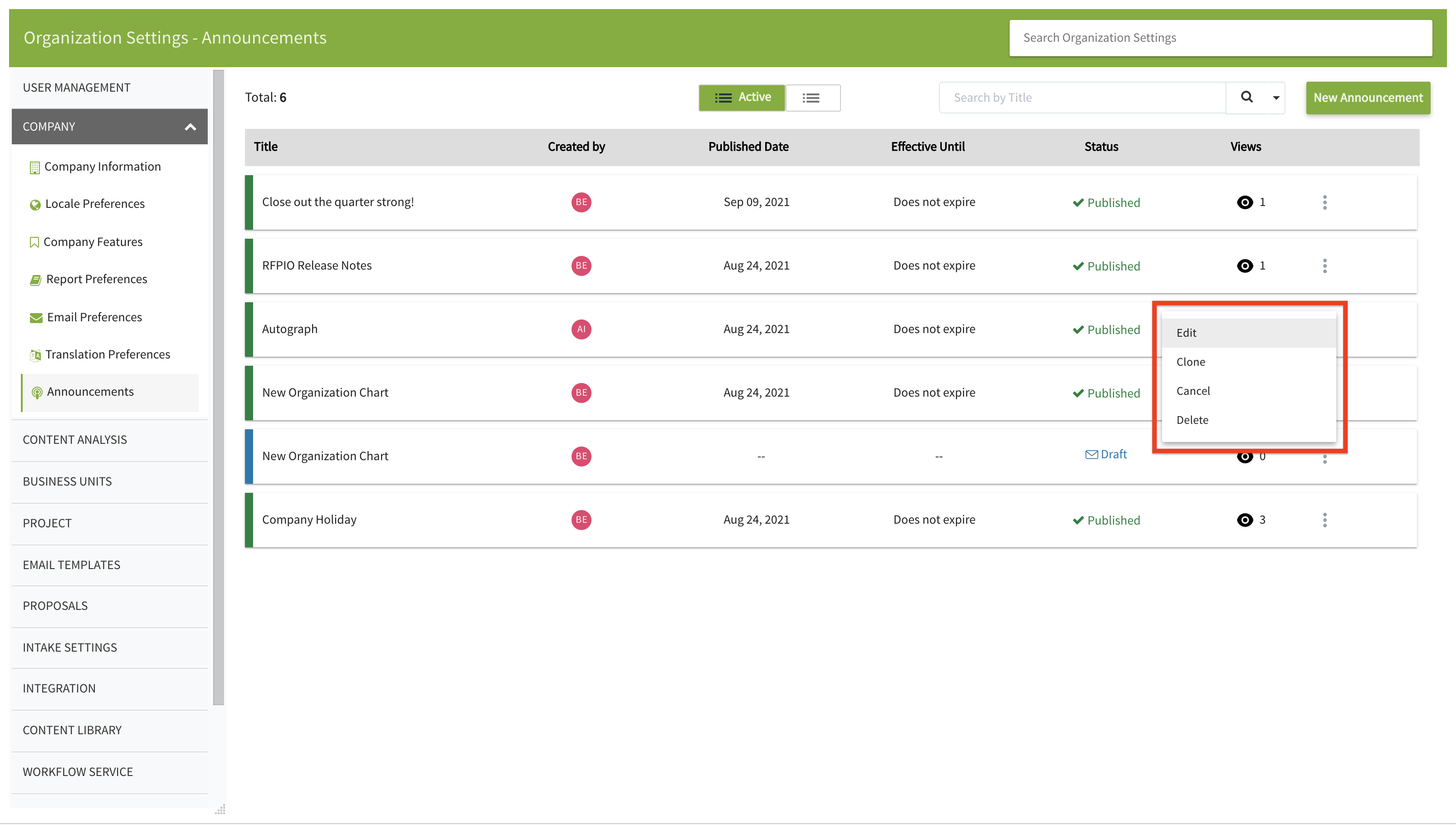Expand EMAIL TEMPLATES section
Image resolution: width=1456 pixels, height=825 pixels.
(109, 565)
